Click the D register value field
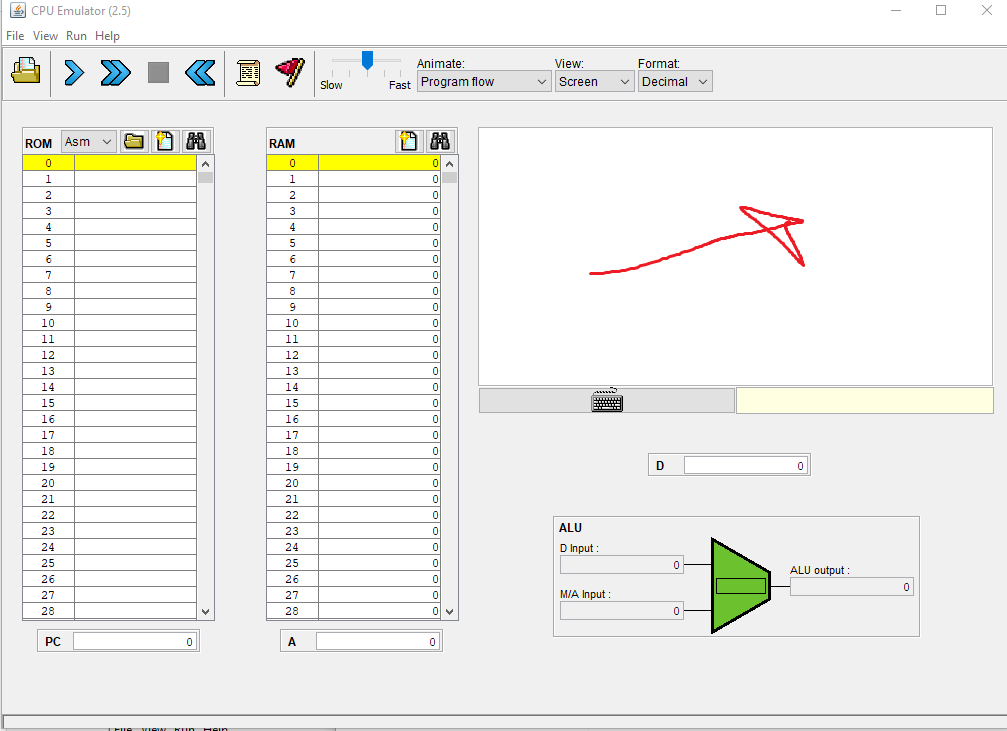 [x=744, y=464]
